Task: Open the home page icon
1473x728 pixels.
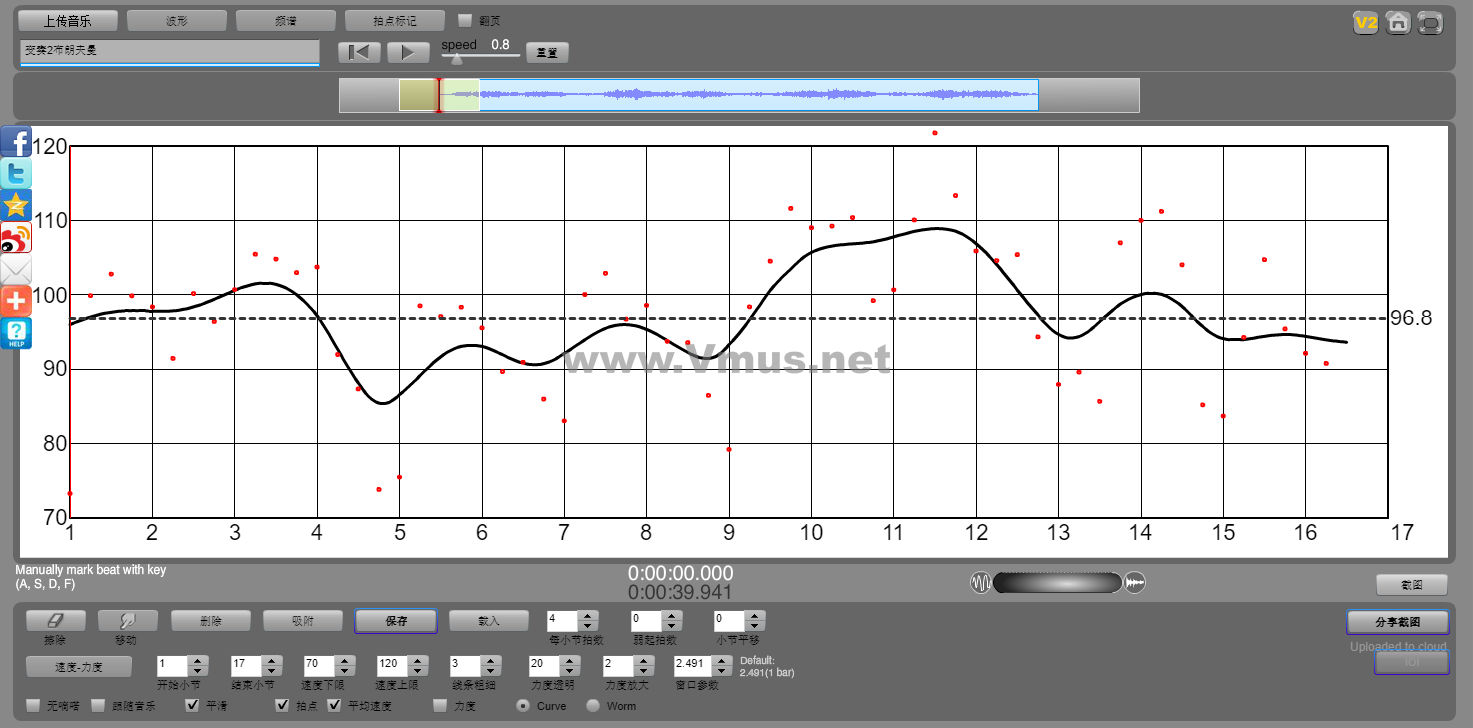Action: point(1398,22)
